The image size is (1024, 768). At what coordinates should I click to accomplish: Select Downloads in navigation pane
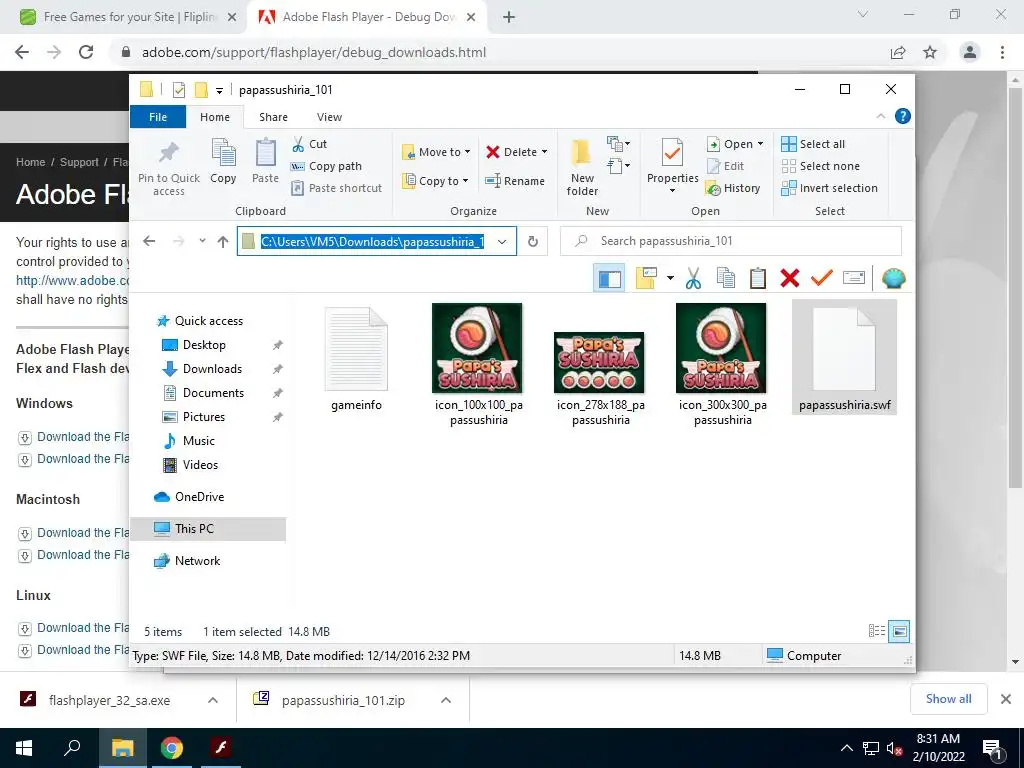[x=212, y=369]
